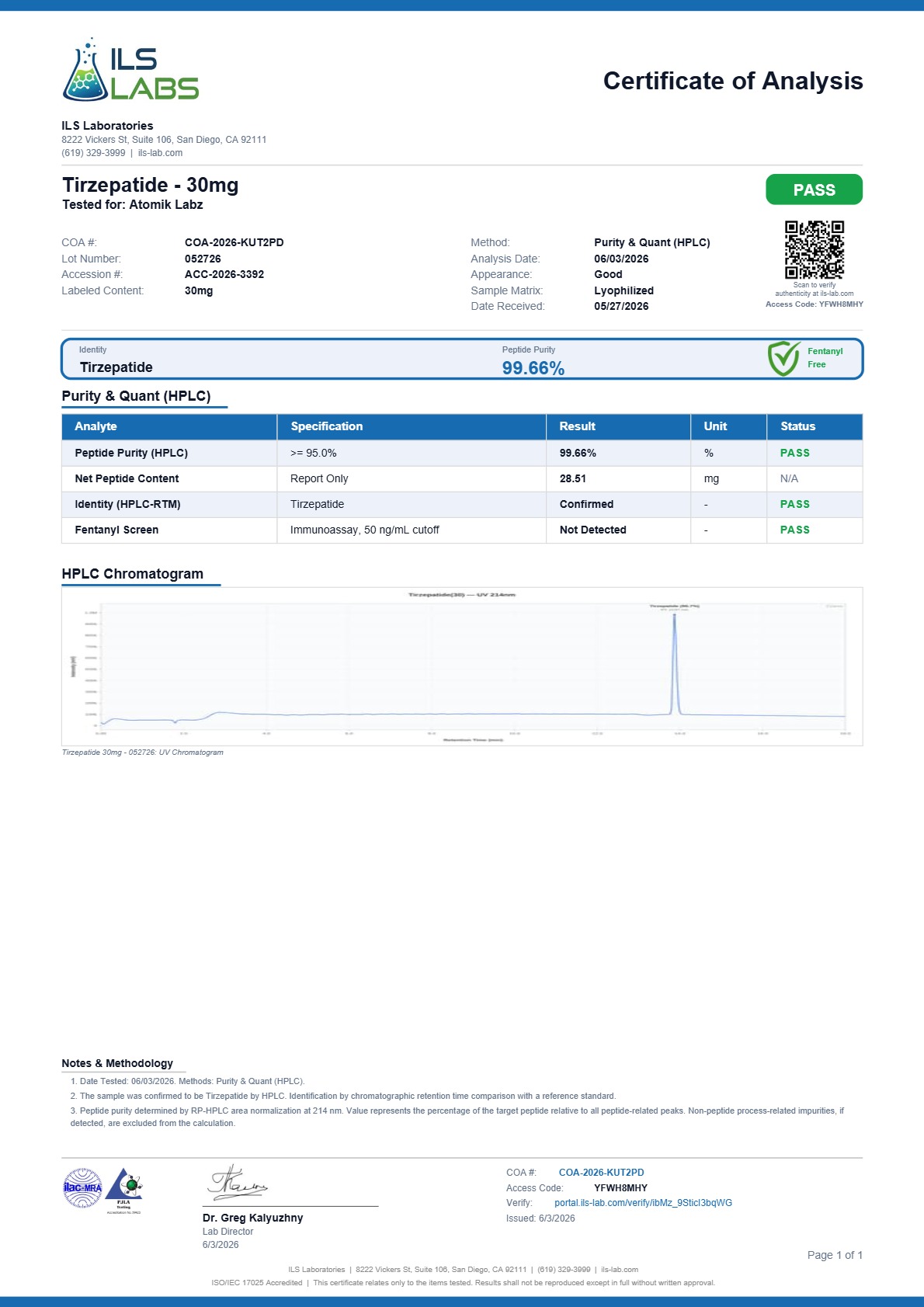Screen dimensions: 924x1307
Task: Click the Appearance value Good
Action: tap(608, 274)
